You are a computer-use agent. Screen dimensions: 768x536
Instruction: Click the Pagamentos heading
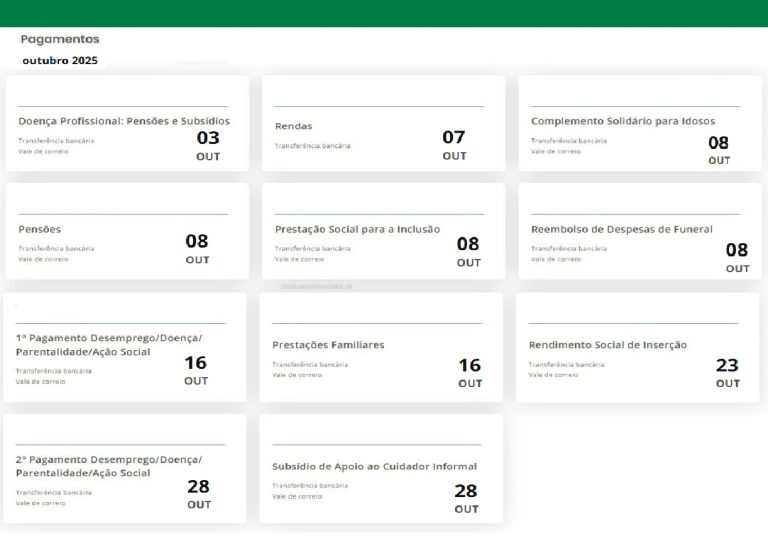pyautogui.click(x=60, y=39)
